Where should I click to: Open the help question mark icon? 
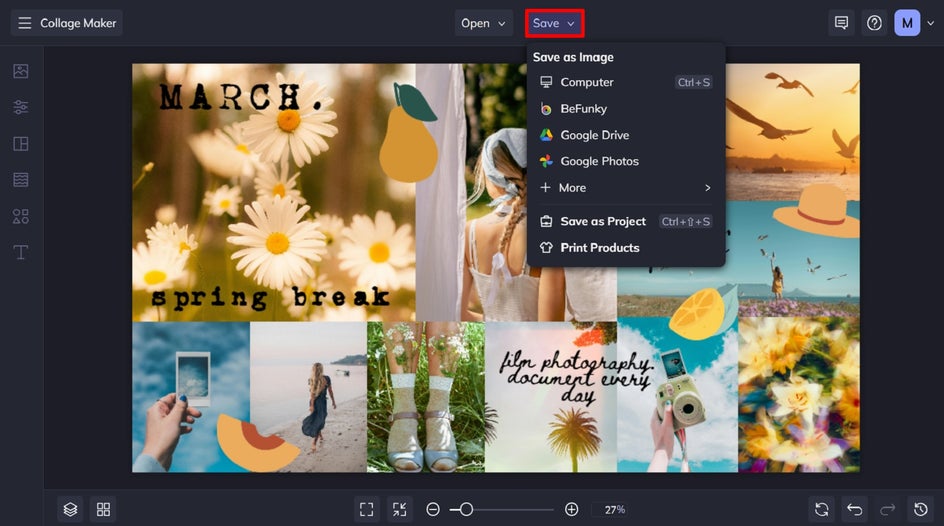tap(874, 23)
